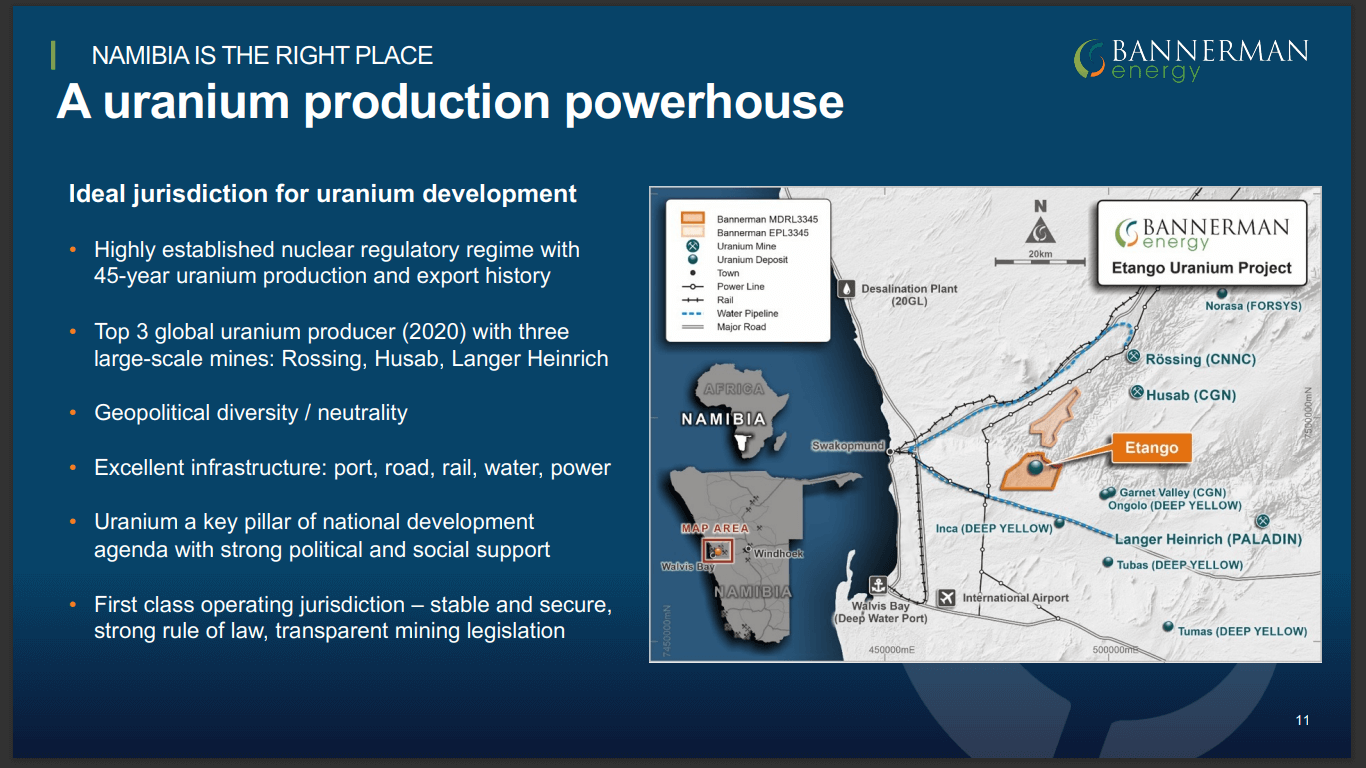Click the 'Windhoek' label on Namibia inset
The image size is (1366, 768).
[779, 553]
